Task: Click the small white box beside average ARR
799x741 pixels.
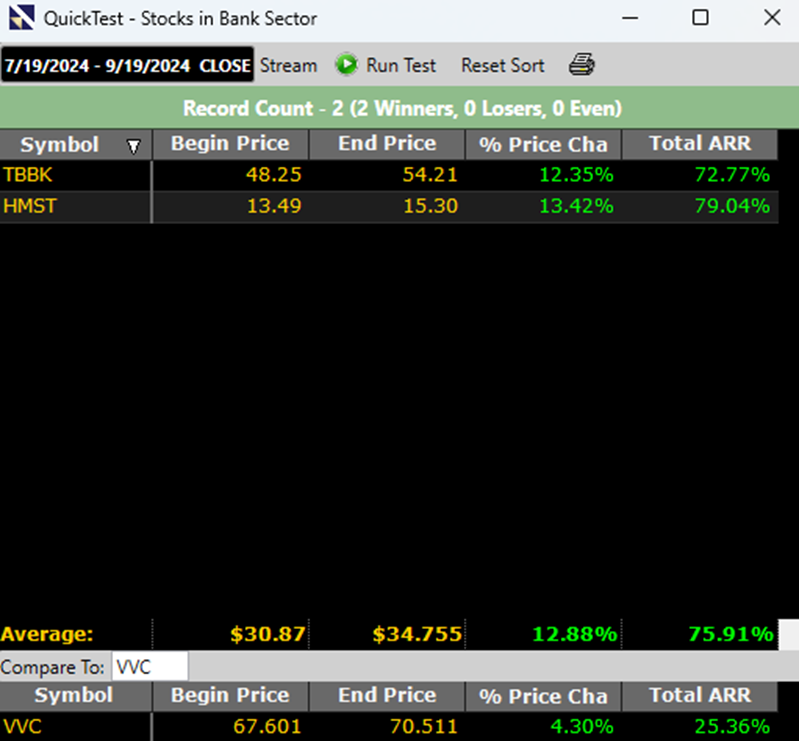Action: click(788, 634)
